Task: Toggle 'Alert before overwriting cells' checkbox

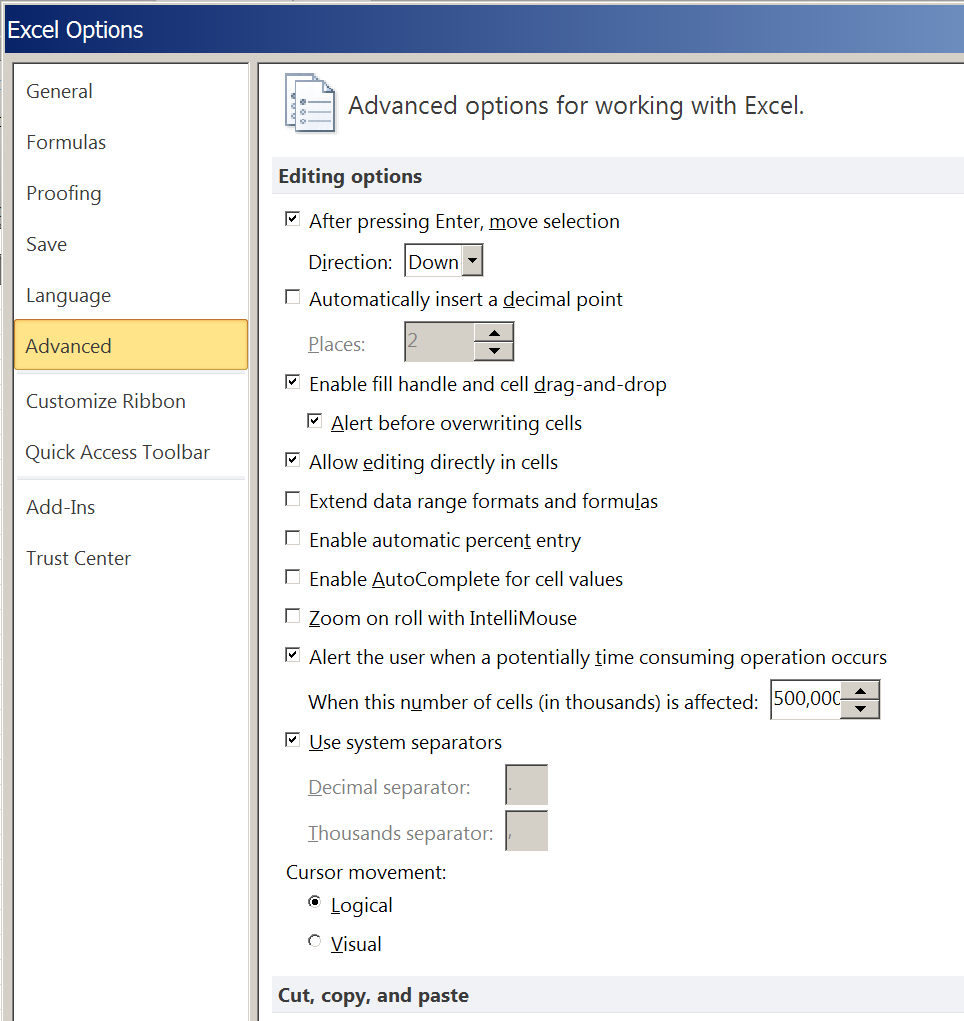Action: (x=315, y=421)
